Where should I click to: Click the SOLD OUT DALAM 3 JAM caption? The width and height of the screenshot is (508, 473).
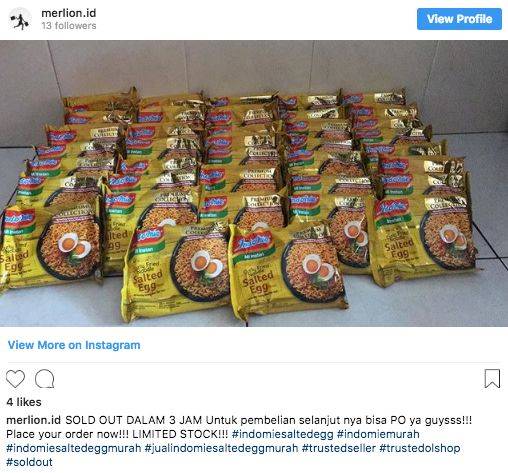134,420
